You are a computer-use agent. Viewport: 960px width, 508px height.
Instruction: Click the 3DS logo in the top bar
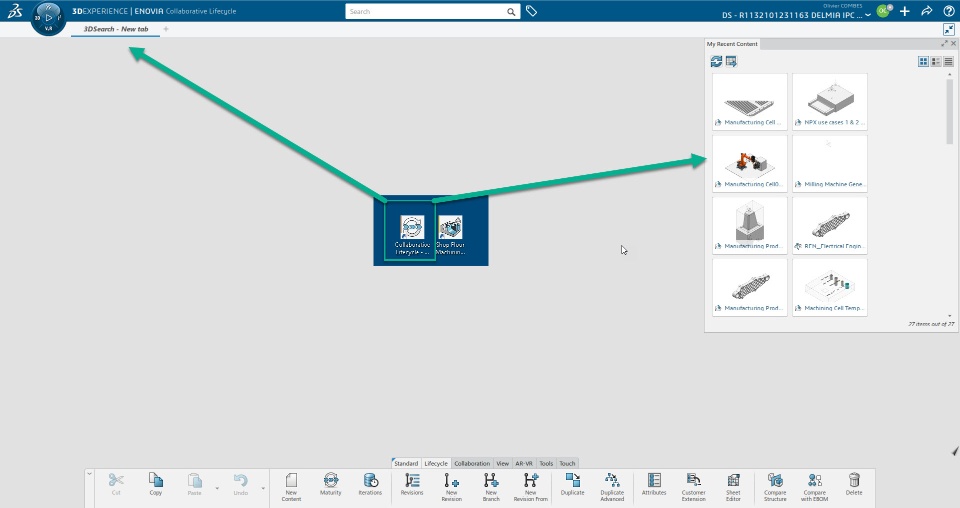pos(15,11)
